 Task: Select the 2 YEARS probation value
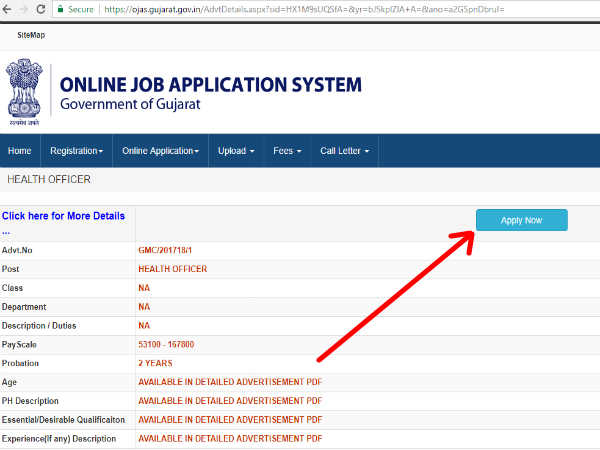[x=155, y=363]
